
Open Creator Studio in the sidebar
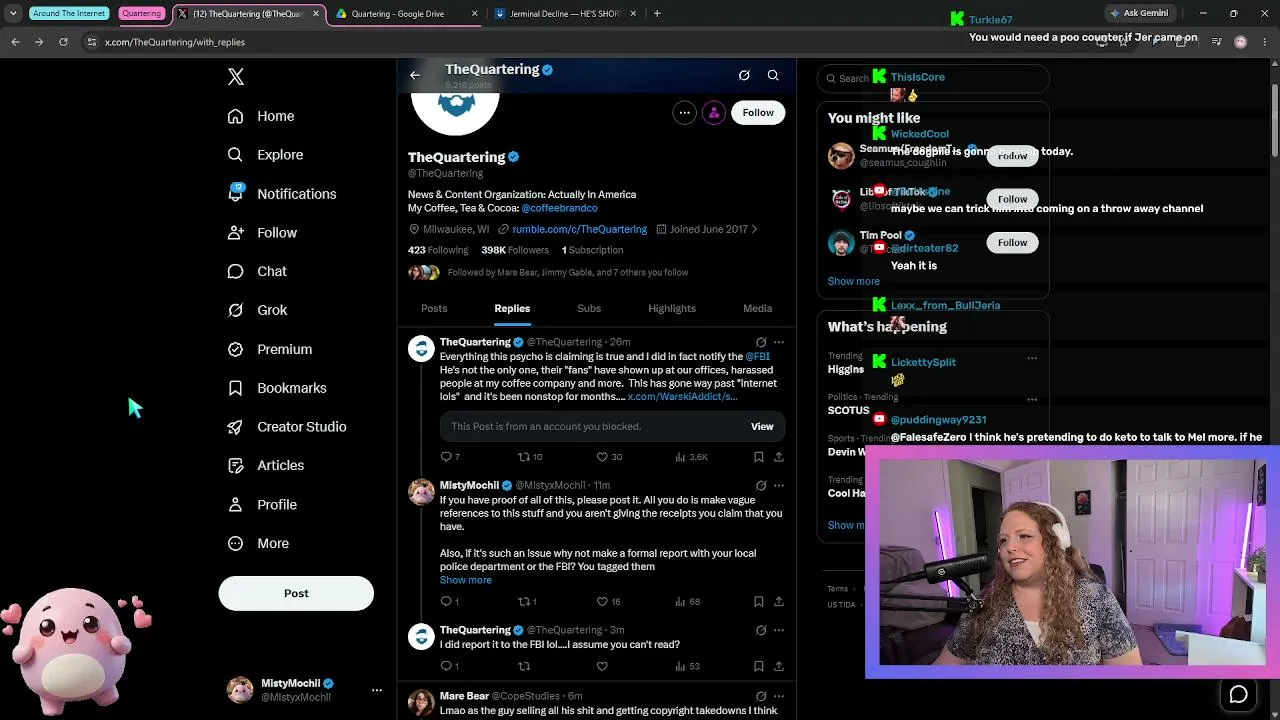(287, 427)
